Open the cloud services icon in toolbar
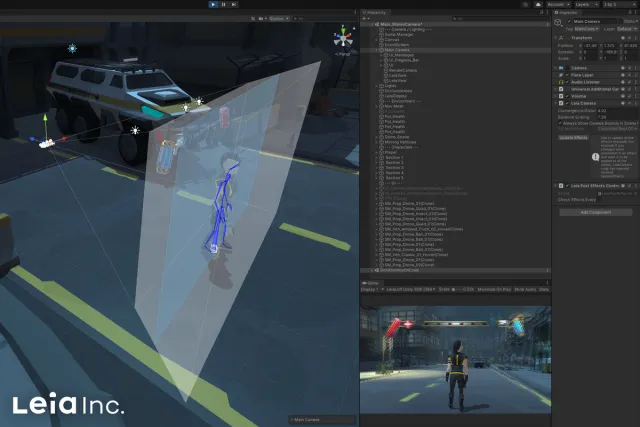640x427 pixels. [x=538, y=4]
